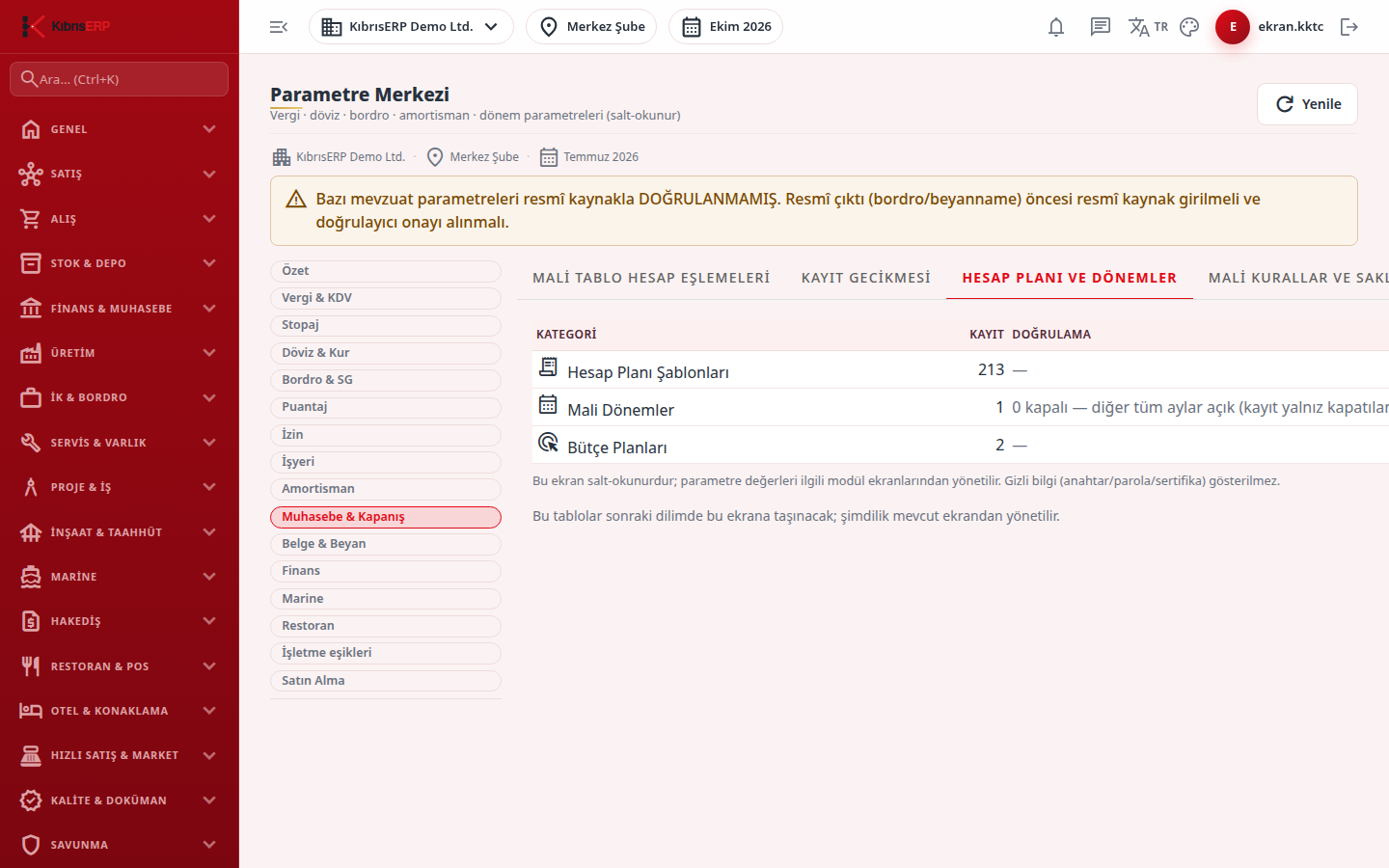Screen dimensions: 1389x868
Task: Click the Bütçe Planları row icon
Action: (548, 443)
